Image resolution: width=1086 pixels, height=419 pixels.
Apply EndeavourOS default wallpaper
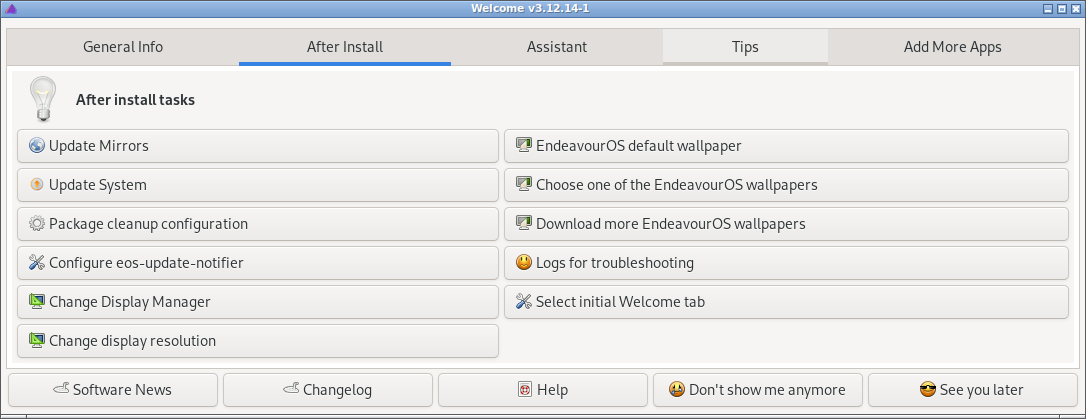tap(786, 146)
